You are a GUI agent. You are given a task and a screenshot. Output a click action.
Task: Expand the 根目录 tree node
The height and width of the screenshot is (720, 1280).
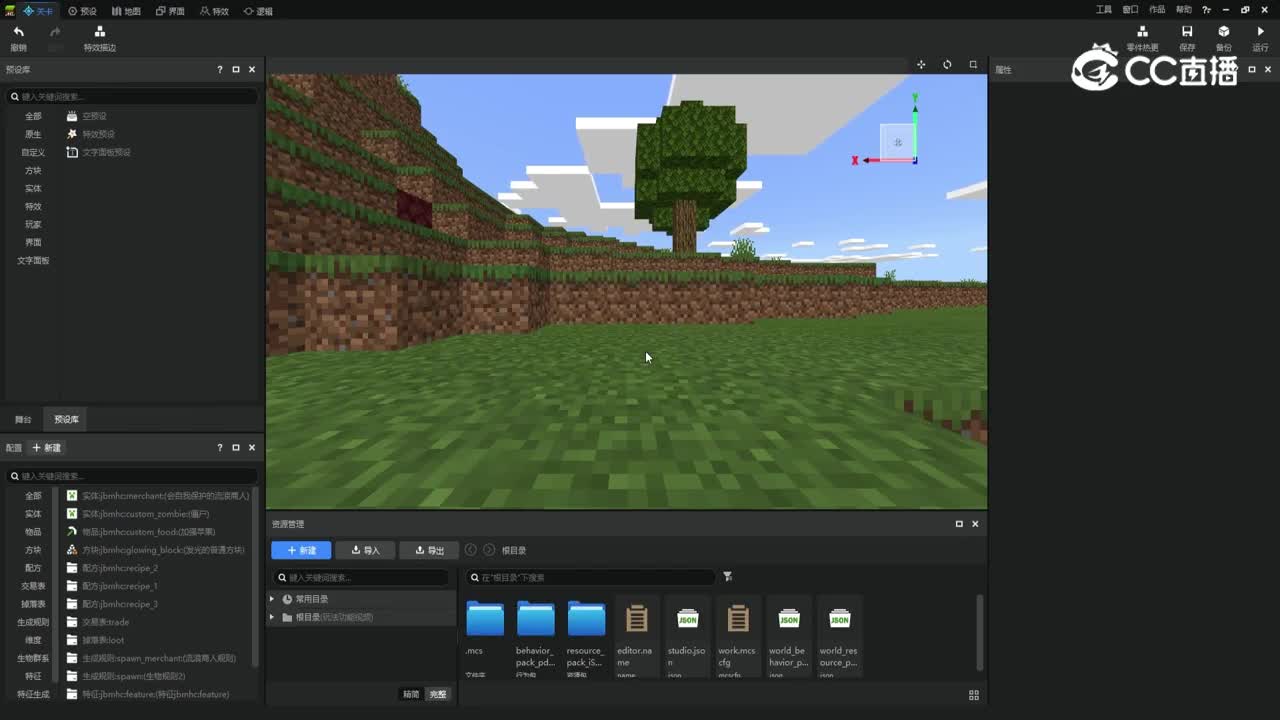pos(272,617)
